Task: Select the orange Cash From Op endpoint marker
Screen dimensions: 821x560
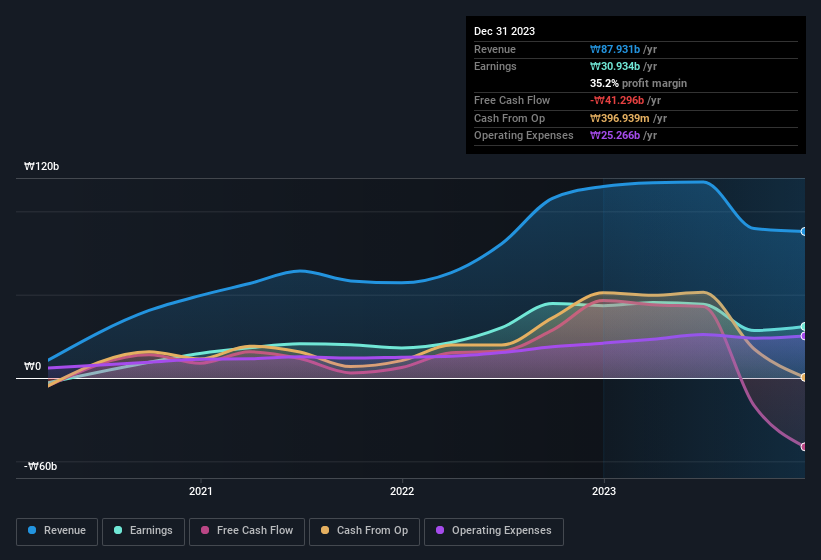Action: 804,377
